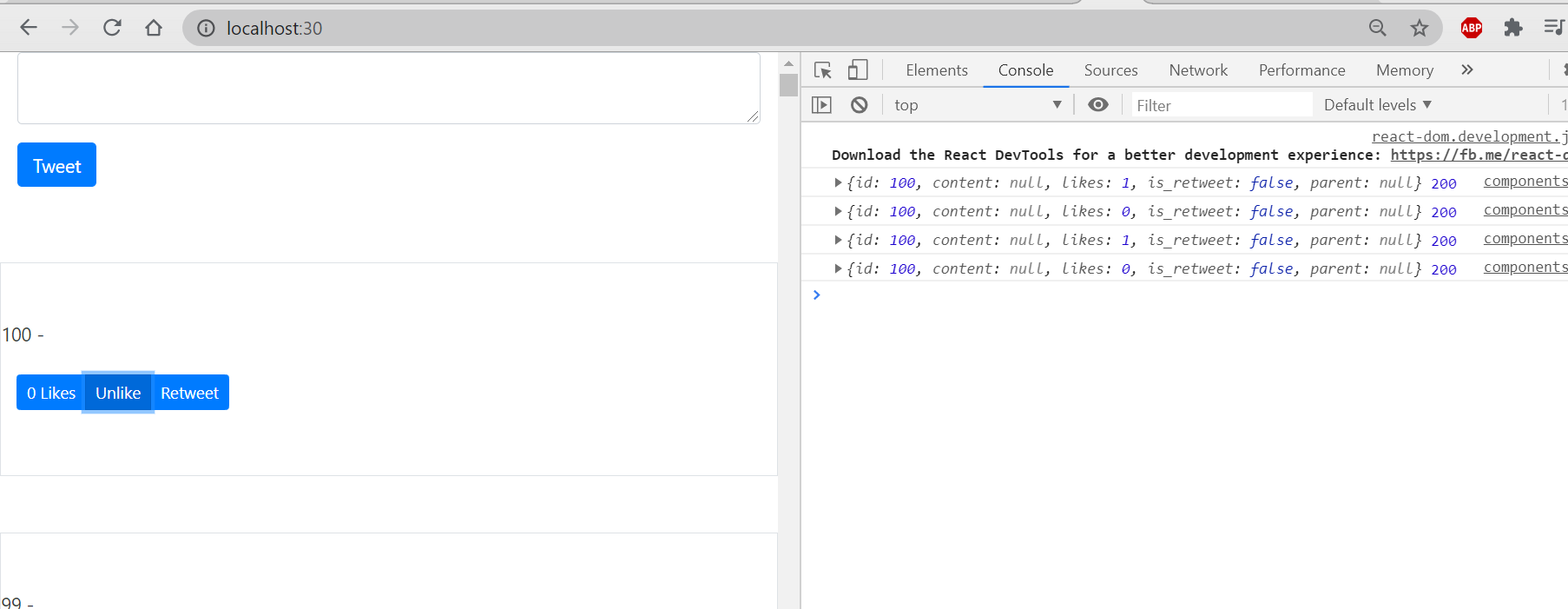Focus the console Filter field

(x=1222, y=105)
